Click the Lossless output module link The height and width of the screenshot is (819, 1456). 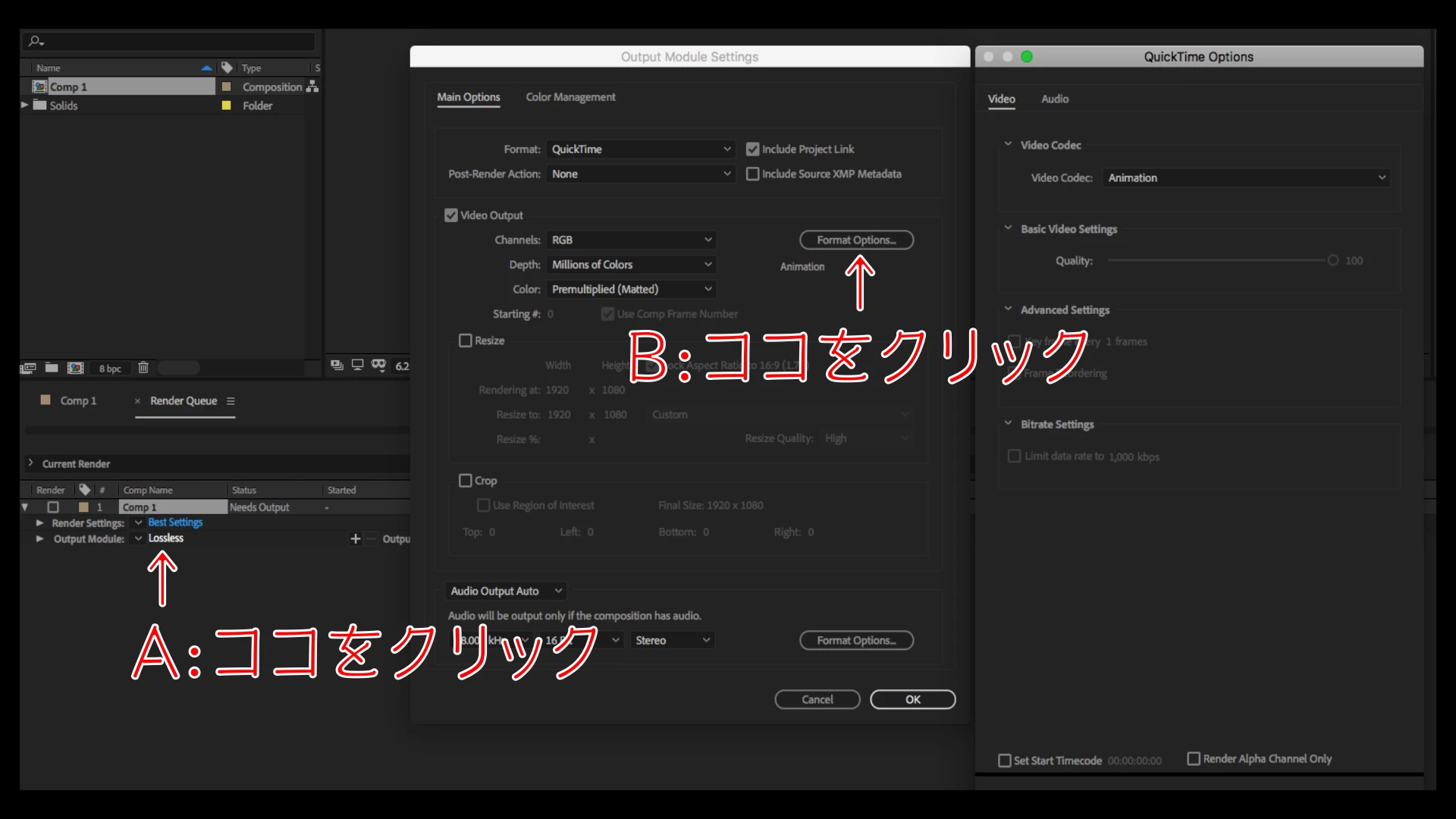click(166, 538)
